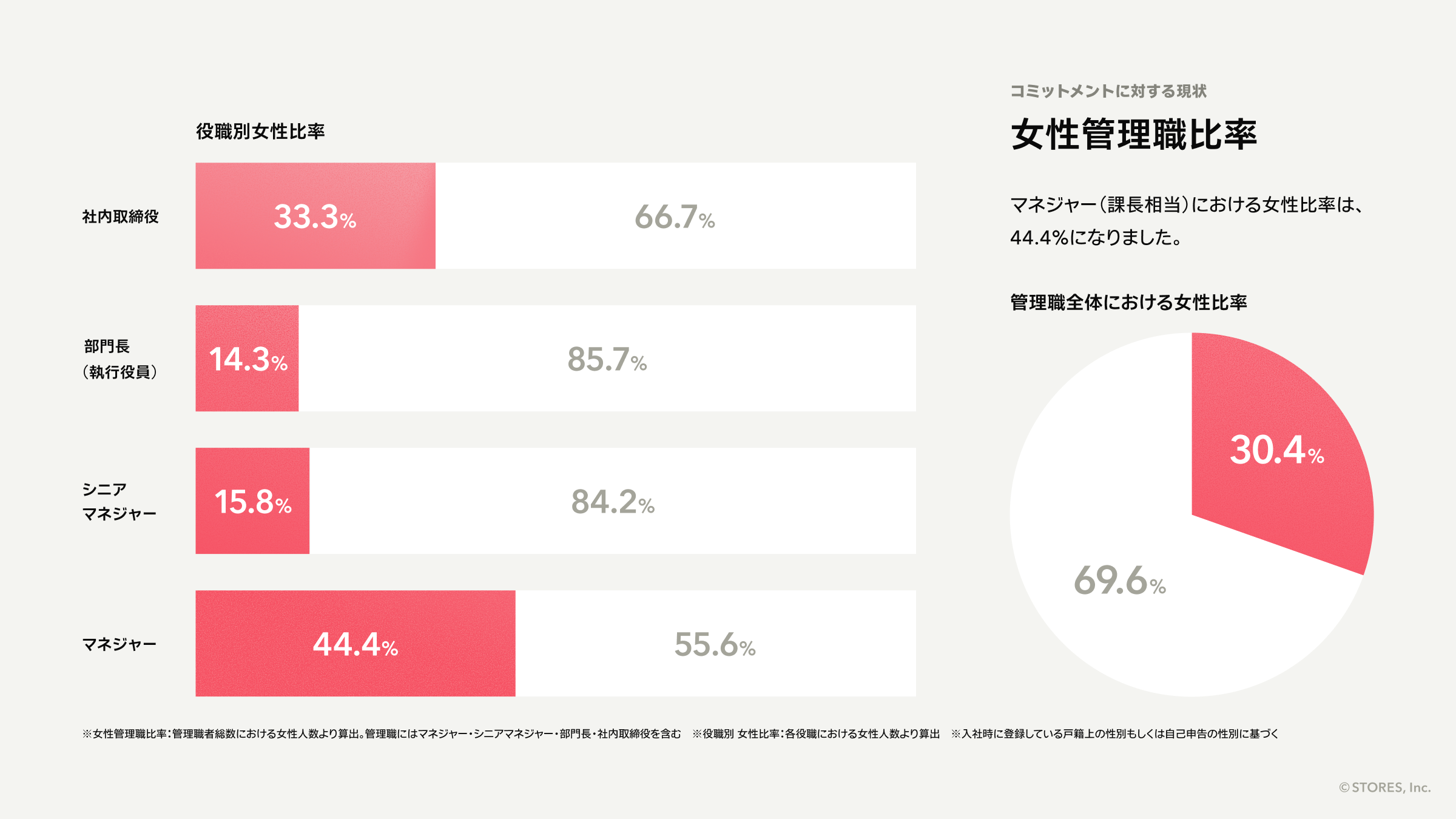
Task: Click the 85.7% white bar segment
Action: pyautogui.click(x=607, y=359)
